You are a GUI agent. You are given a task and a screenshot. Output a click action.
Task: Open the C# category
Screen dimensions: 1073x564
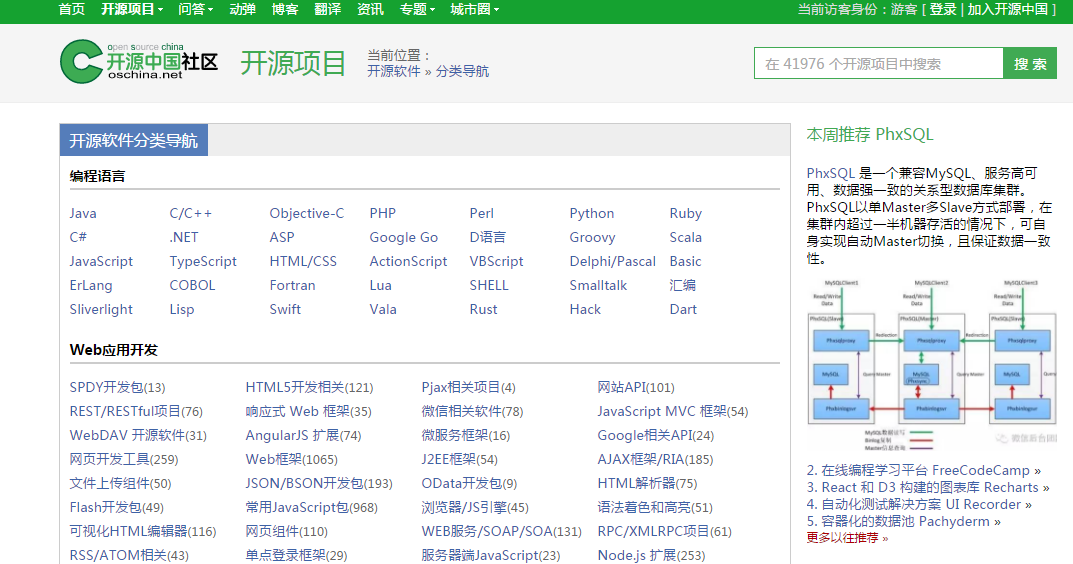[x=78, y=238]
